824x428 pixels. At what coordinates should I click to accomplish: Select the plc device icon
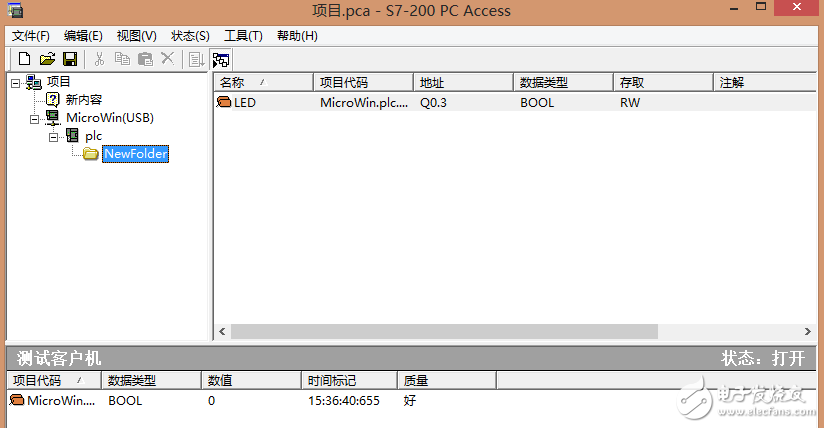click(x=72, y=135)
